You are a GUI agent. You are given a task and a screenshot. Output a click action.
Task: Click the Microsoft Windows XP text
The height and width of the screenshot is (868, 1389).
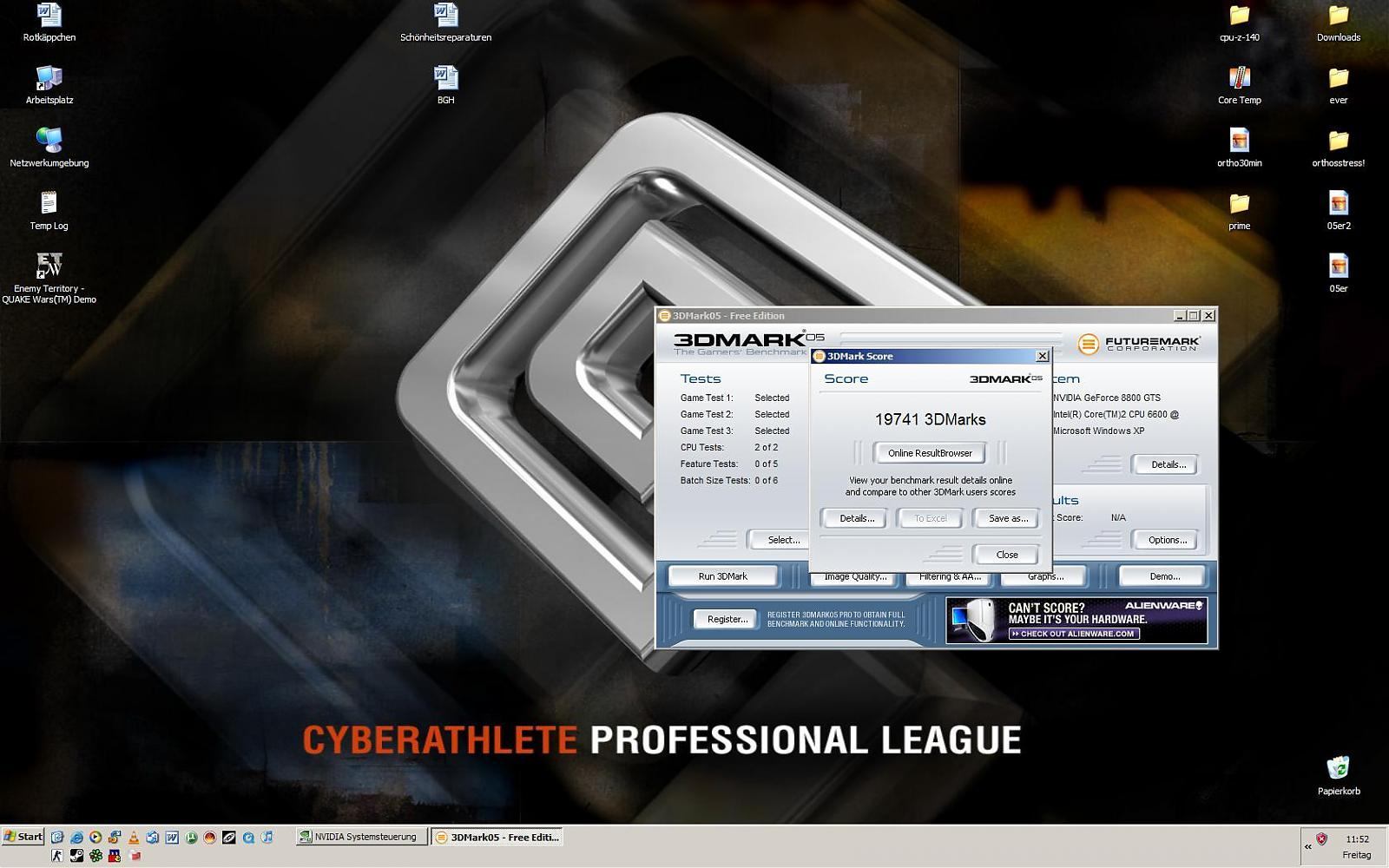click(x=1098, y=431)
